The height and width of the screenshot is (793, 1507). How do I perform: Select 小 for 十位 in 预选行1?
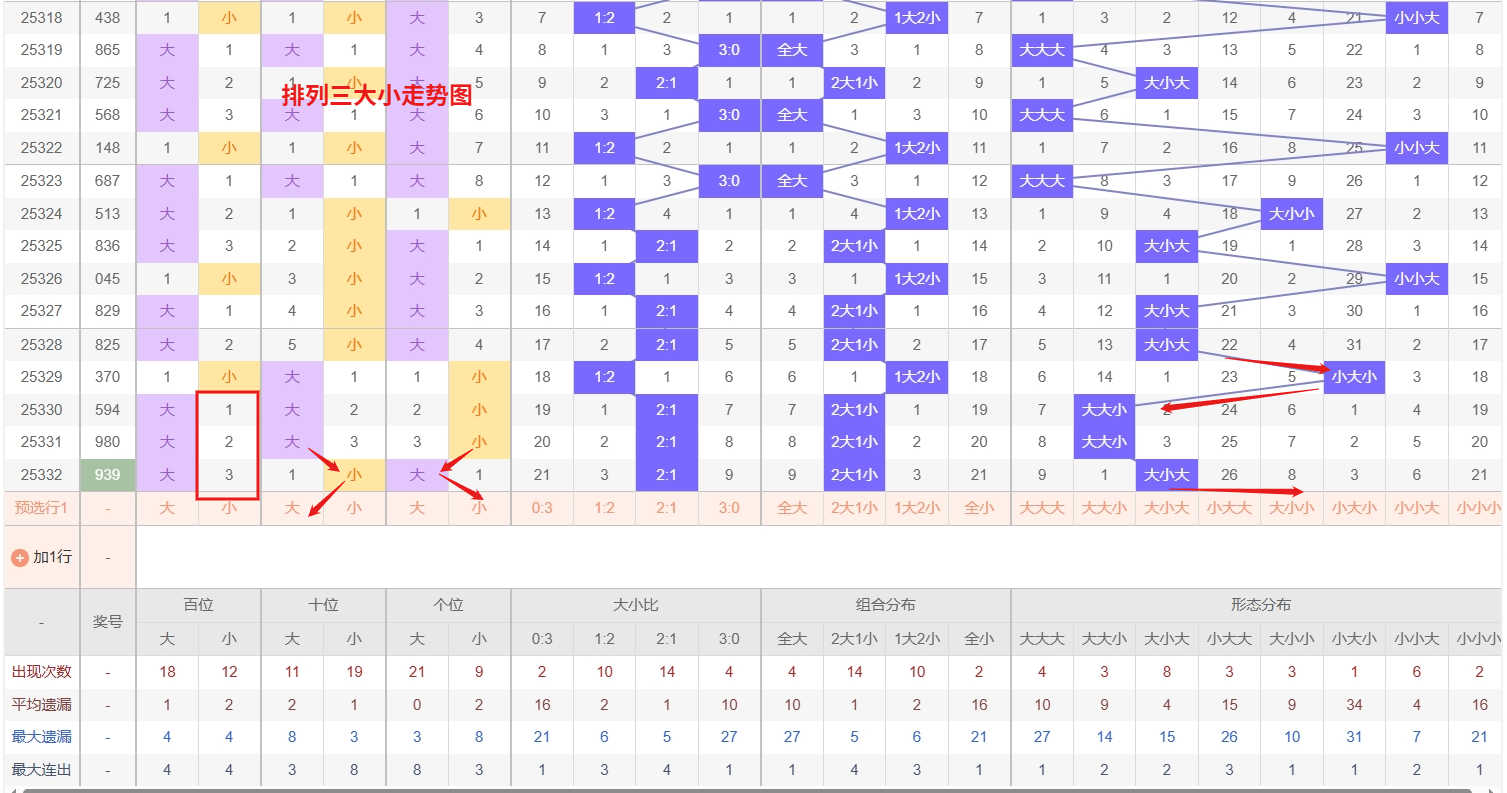pyautogui.click(x=354, y=508)
